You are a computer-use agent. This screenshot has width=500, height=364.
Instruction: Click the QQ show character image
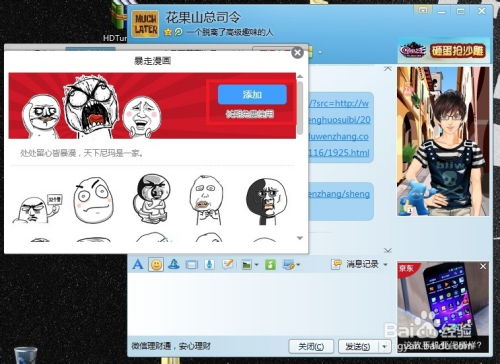443,141
